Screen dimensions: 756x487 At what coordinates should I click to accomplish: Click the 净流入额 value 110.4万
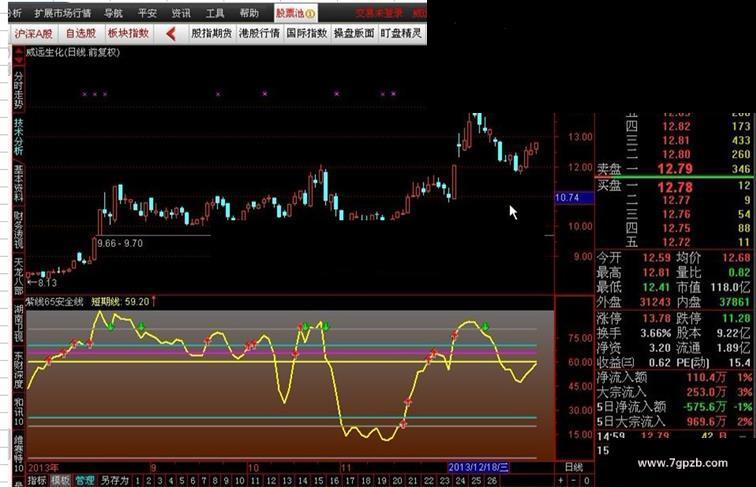706,378
